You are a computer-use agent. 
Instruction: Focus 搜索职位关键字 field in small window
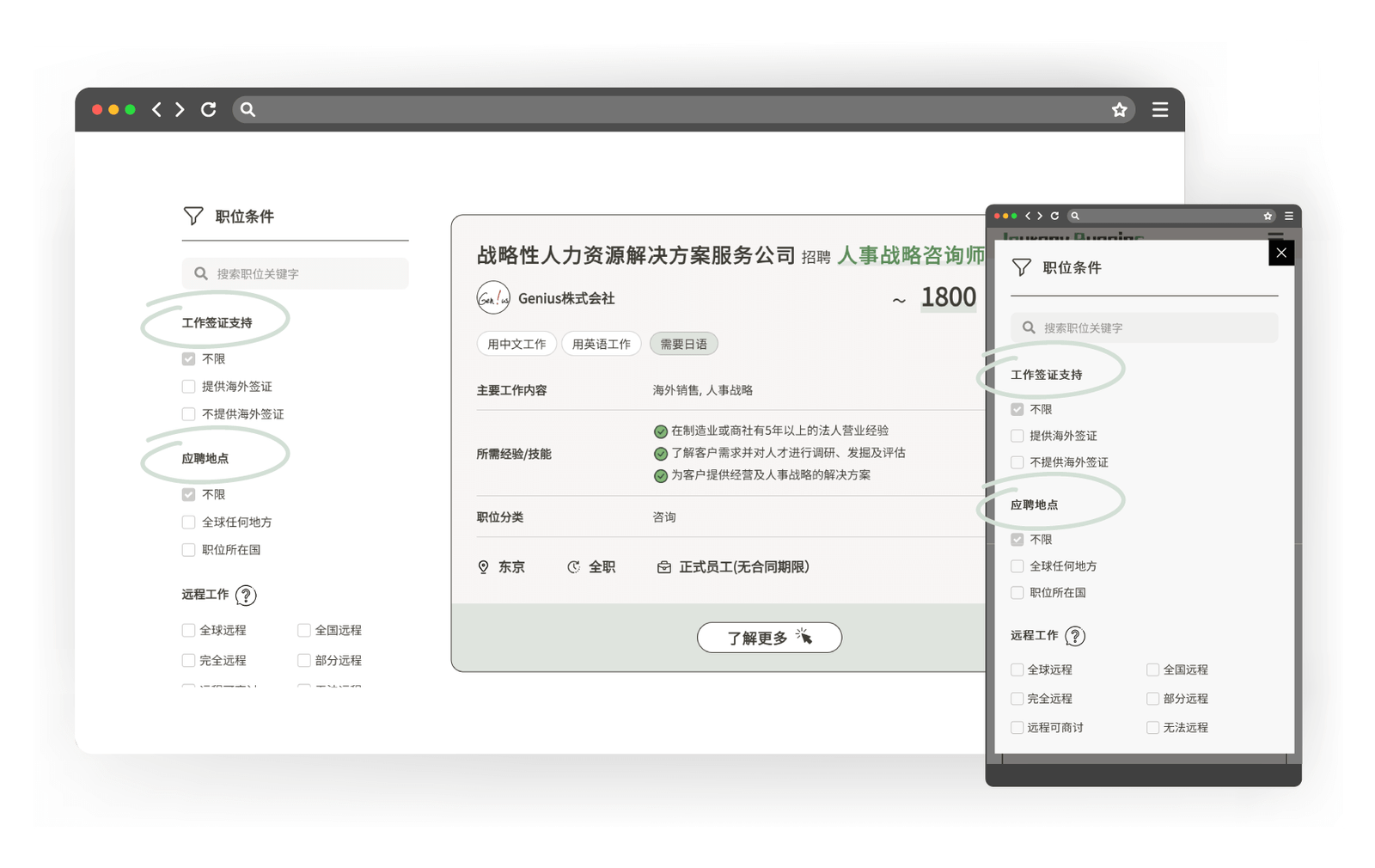click(x=1144, y=327)
